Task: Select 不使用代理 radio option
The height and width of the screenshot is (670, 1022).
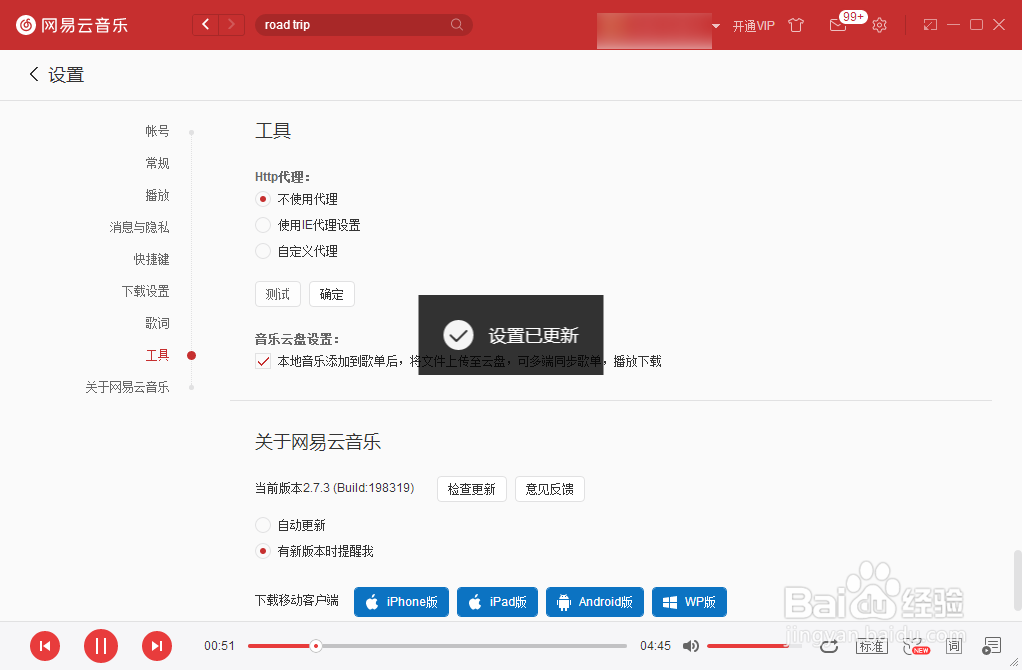Action: coord(263,199)
